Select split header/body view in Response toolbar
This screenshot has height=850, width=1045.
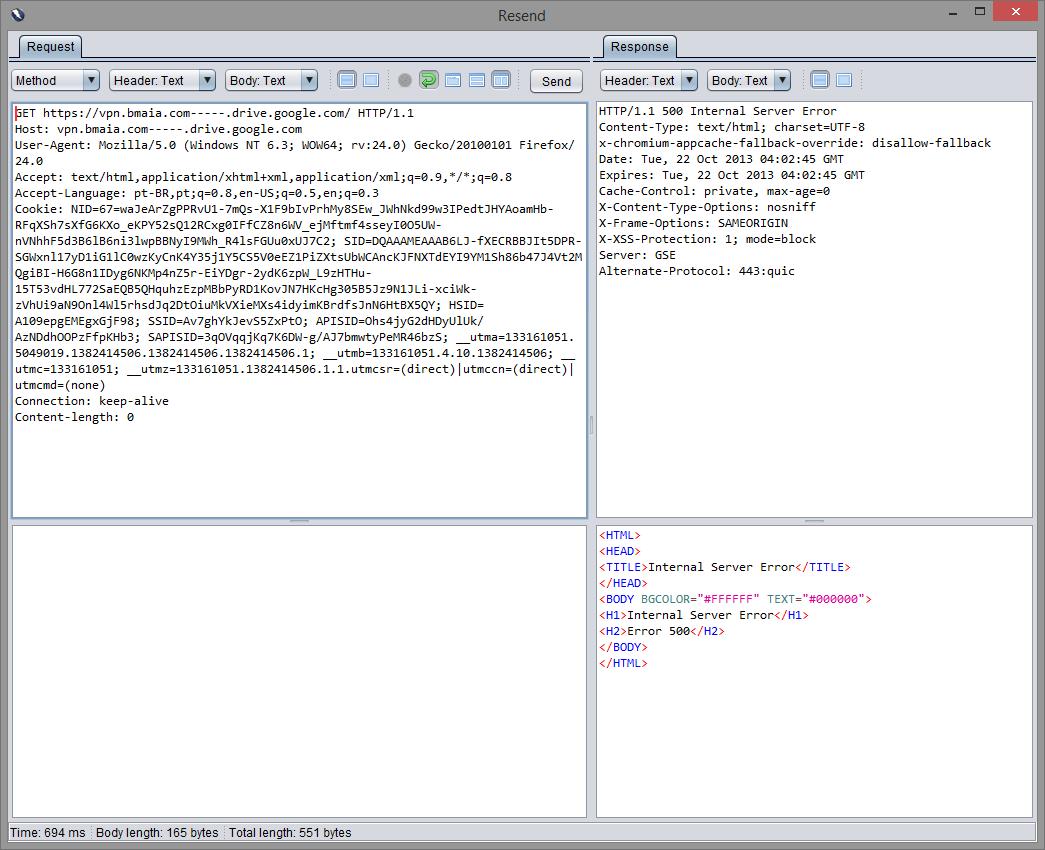pos(820,81)
